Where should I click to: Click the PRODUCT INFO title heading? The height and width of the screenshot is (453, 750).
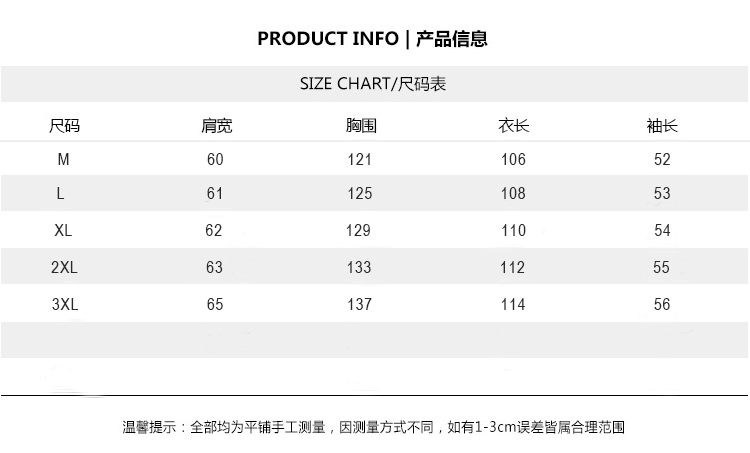(x=372, y=39)
